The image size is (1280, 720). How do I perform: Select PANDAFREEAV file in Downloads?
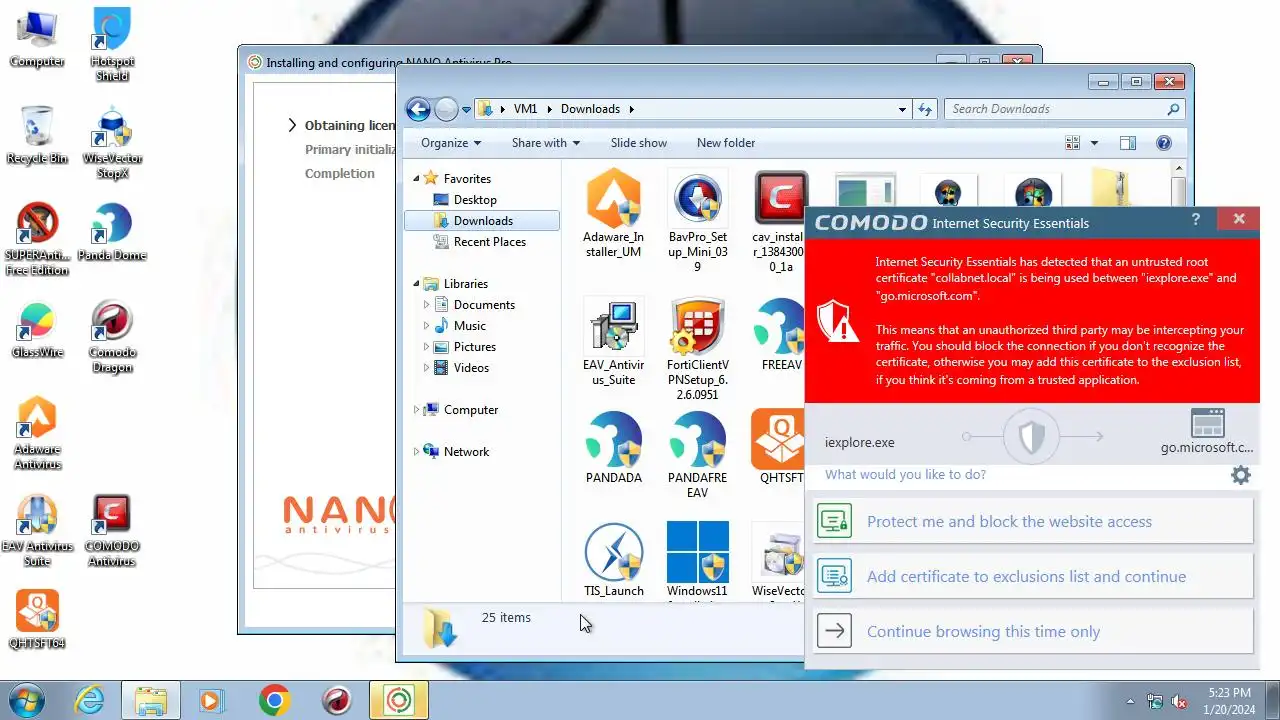(x=697, y=455)
